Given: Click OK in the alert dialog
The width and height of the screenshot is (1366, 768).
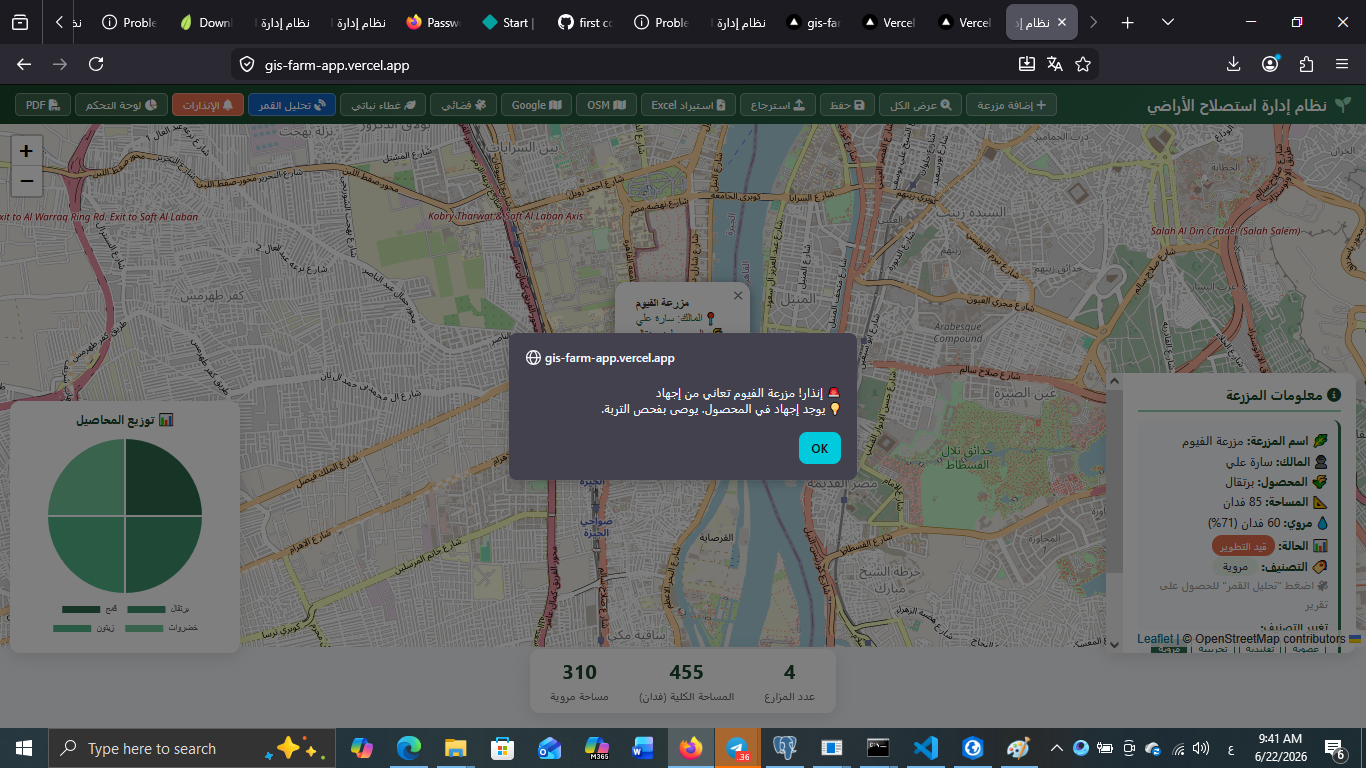Looking at the screenshot, I should [x=820, y=448].
